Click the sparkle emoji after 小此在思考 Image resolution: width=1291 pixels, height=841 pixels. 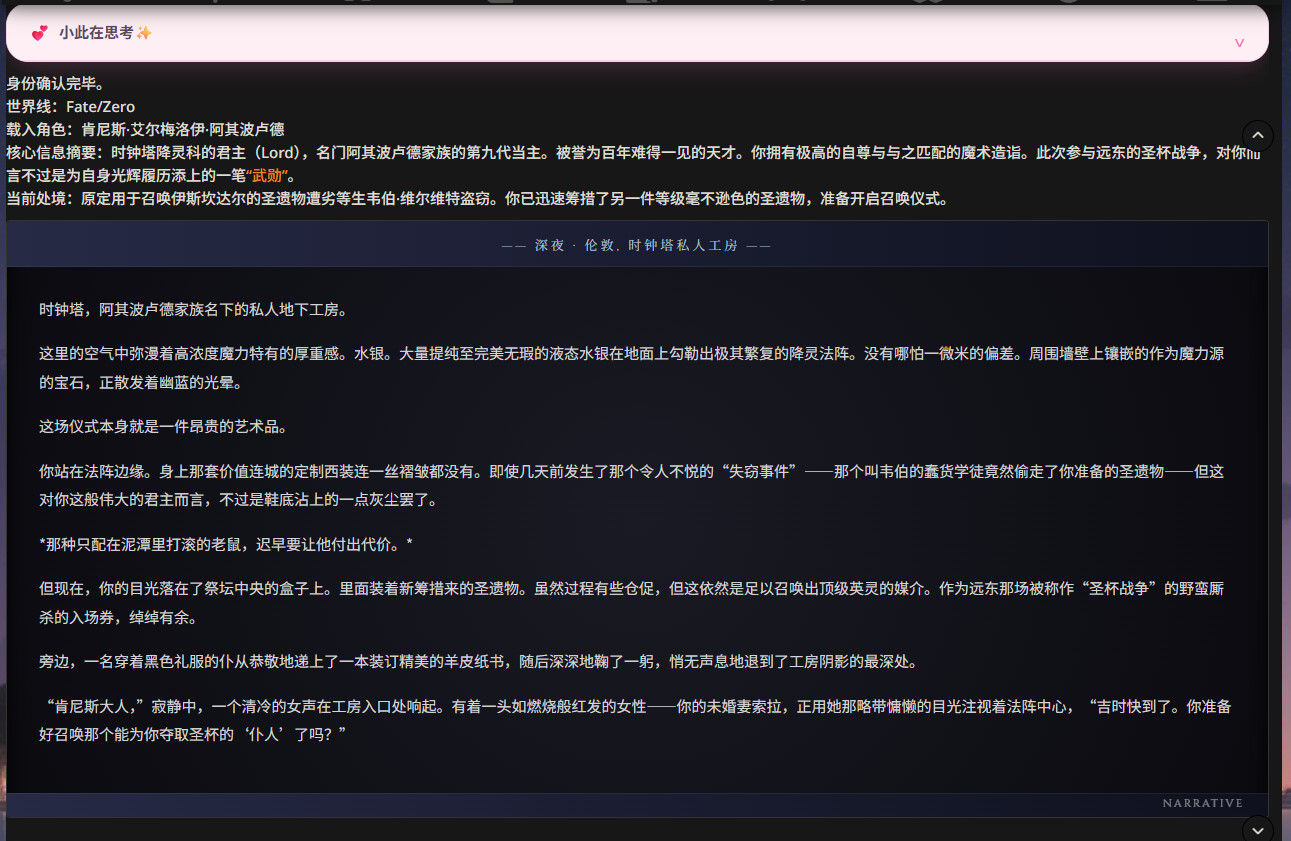(144, 33)
